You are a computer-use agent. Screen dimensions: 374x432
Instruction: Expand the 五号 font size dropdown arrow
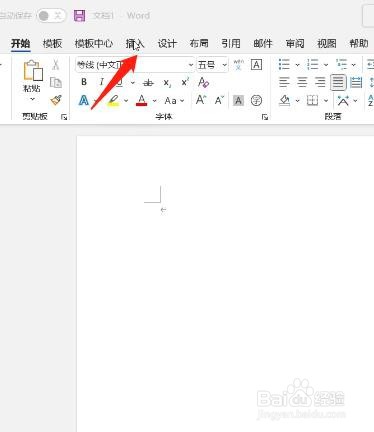pyautogui.click(x=225, y=65)
